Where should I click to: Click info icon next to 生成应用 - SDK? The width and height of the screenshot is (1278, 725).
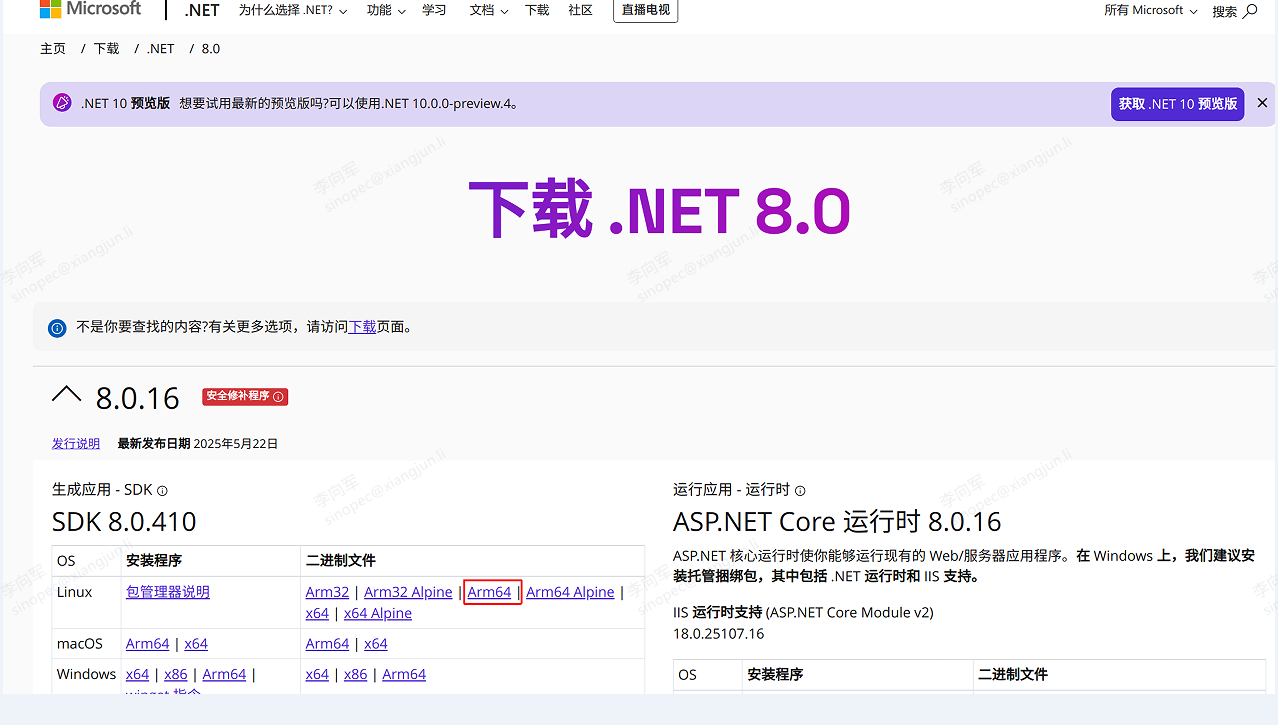(x=162, y=490)
